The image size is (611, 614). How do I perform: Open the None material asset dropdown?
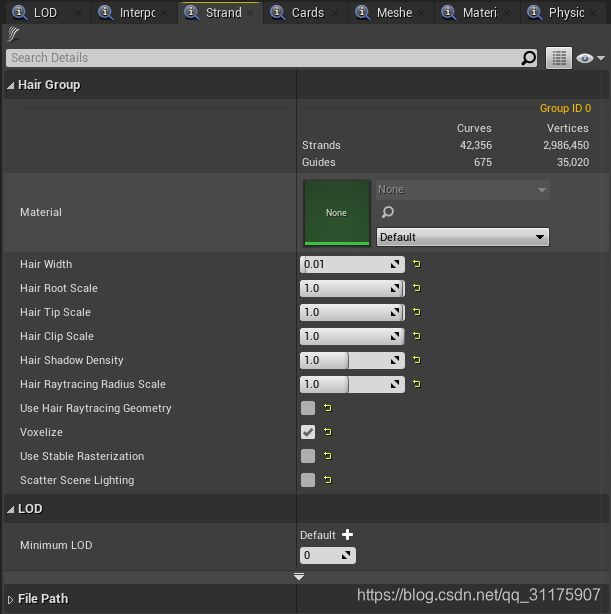463,190
